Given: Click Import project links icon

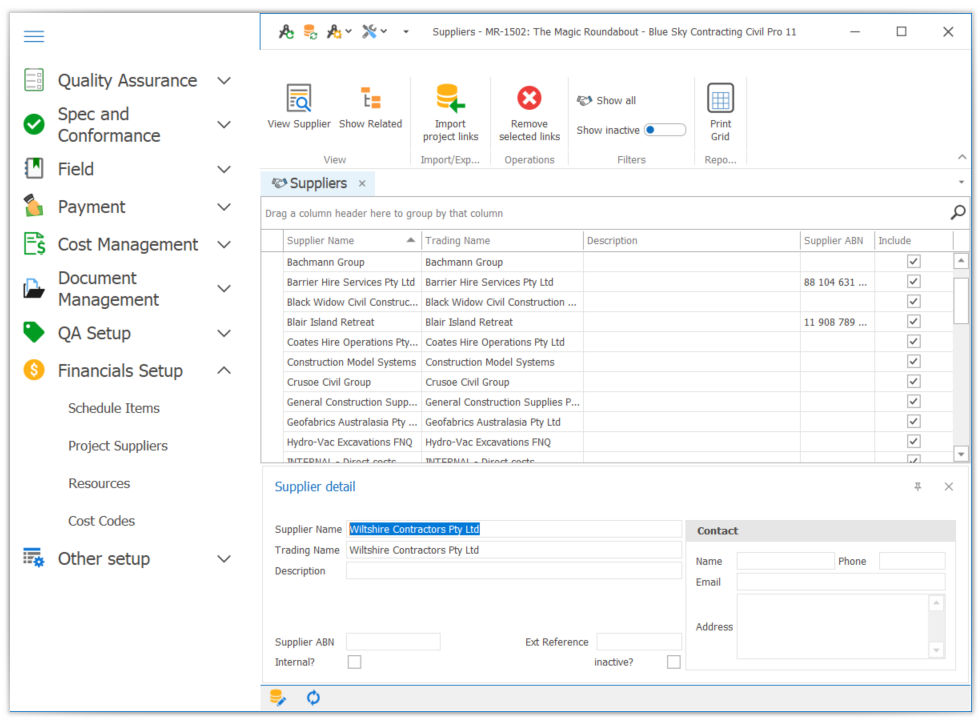Looking at the screenshot, I should click(450, 99).
